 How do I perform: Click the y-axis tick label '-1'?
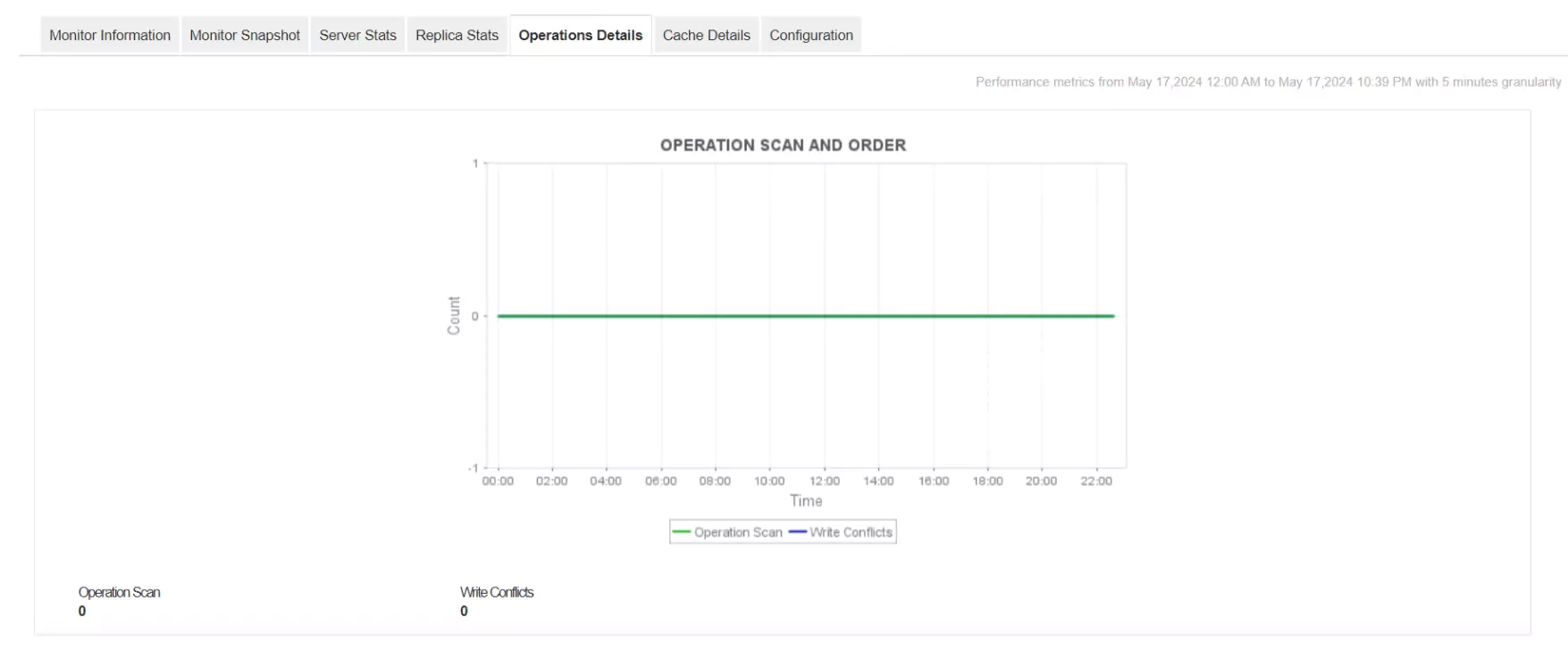pos(474,468)
